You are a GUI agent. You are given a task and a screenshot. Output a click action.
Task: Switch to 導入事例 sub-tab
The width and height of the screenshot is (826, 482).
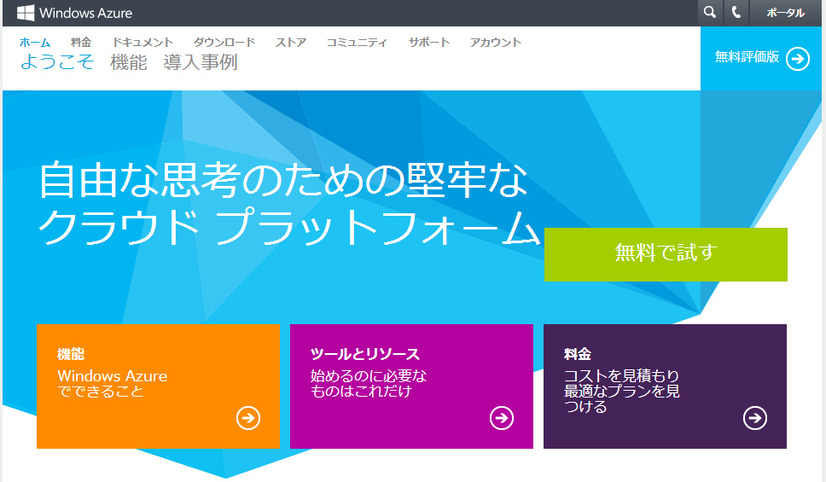[x=200, y=62]
